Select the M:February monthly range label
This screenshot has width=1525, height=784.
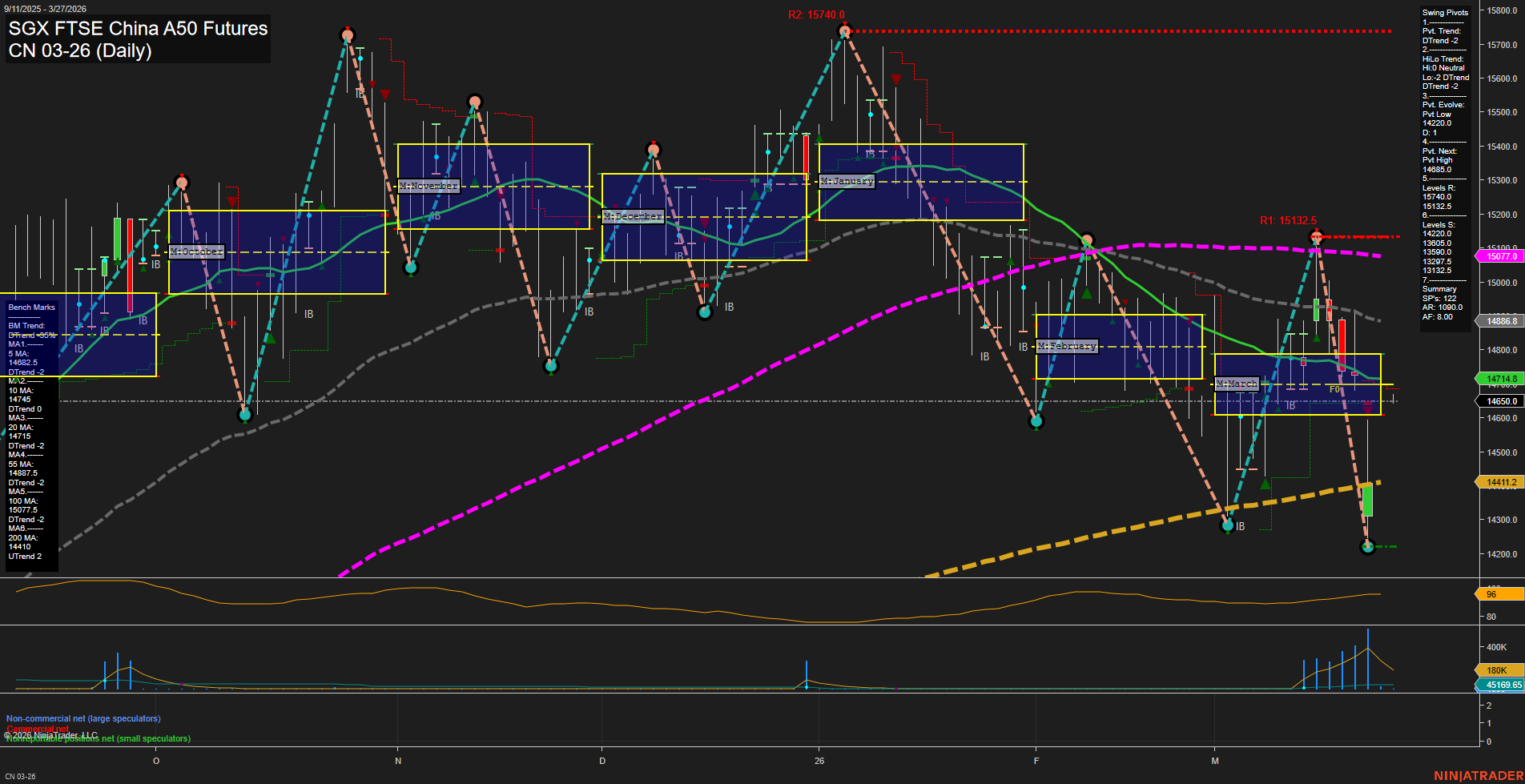(1068, 346)
